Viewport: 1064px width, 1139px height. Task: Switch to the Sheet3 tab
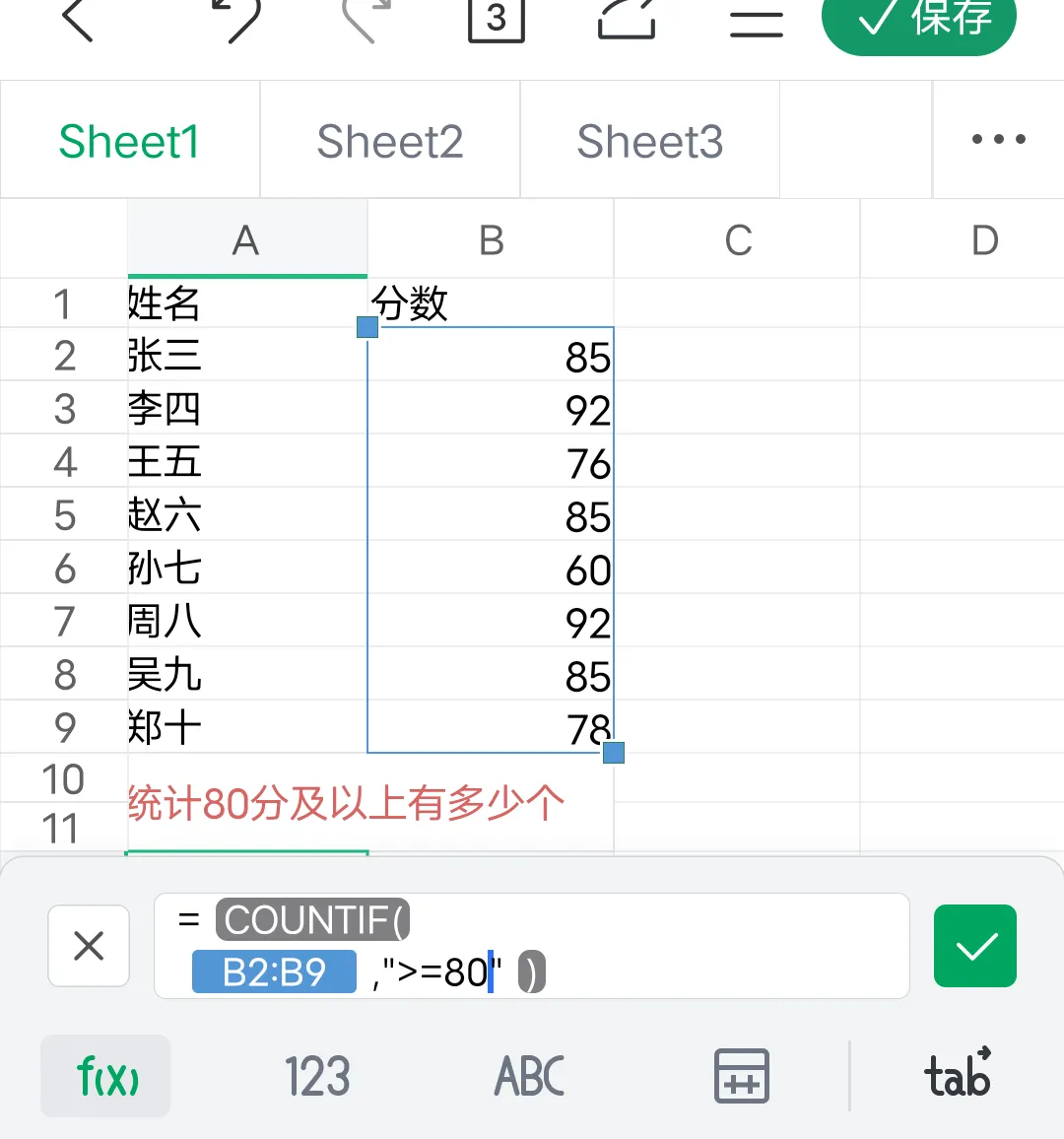pos(650,141)
